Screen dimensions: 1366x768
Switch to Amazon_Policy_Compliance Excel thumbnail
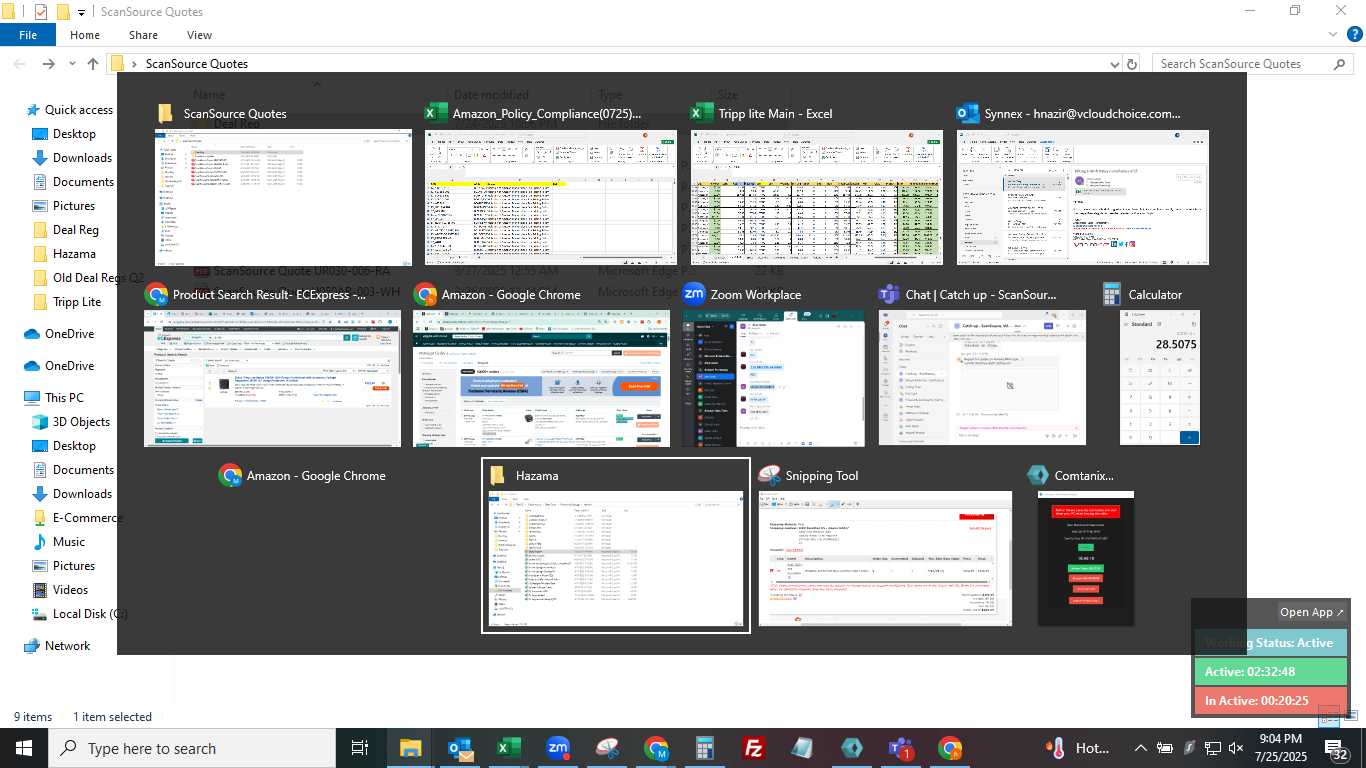click(x=551, y=197)
